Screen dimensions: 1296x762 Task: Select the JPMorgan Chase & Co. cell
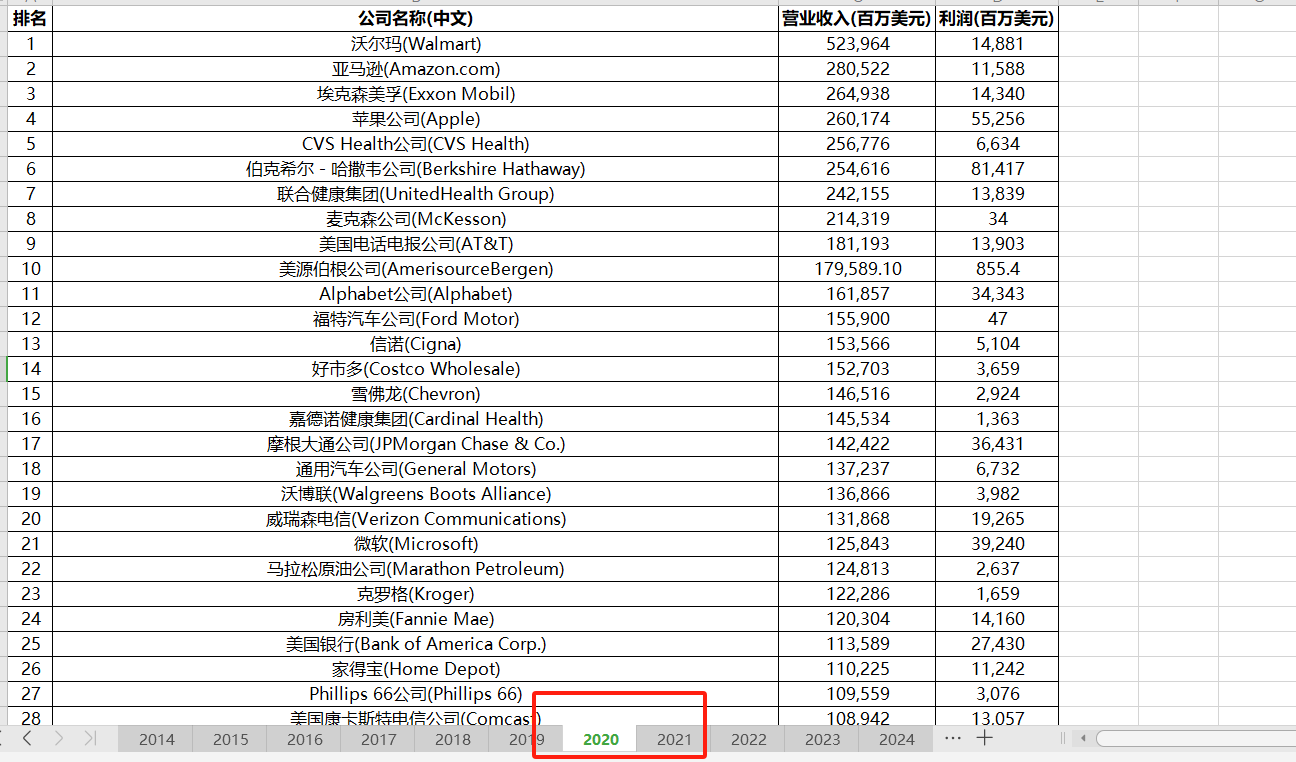(x=415, y=444)
